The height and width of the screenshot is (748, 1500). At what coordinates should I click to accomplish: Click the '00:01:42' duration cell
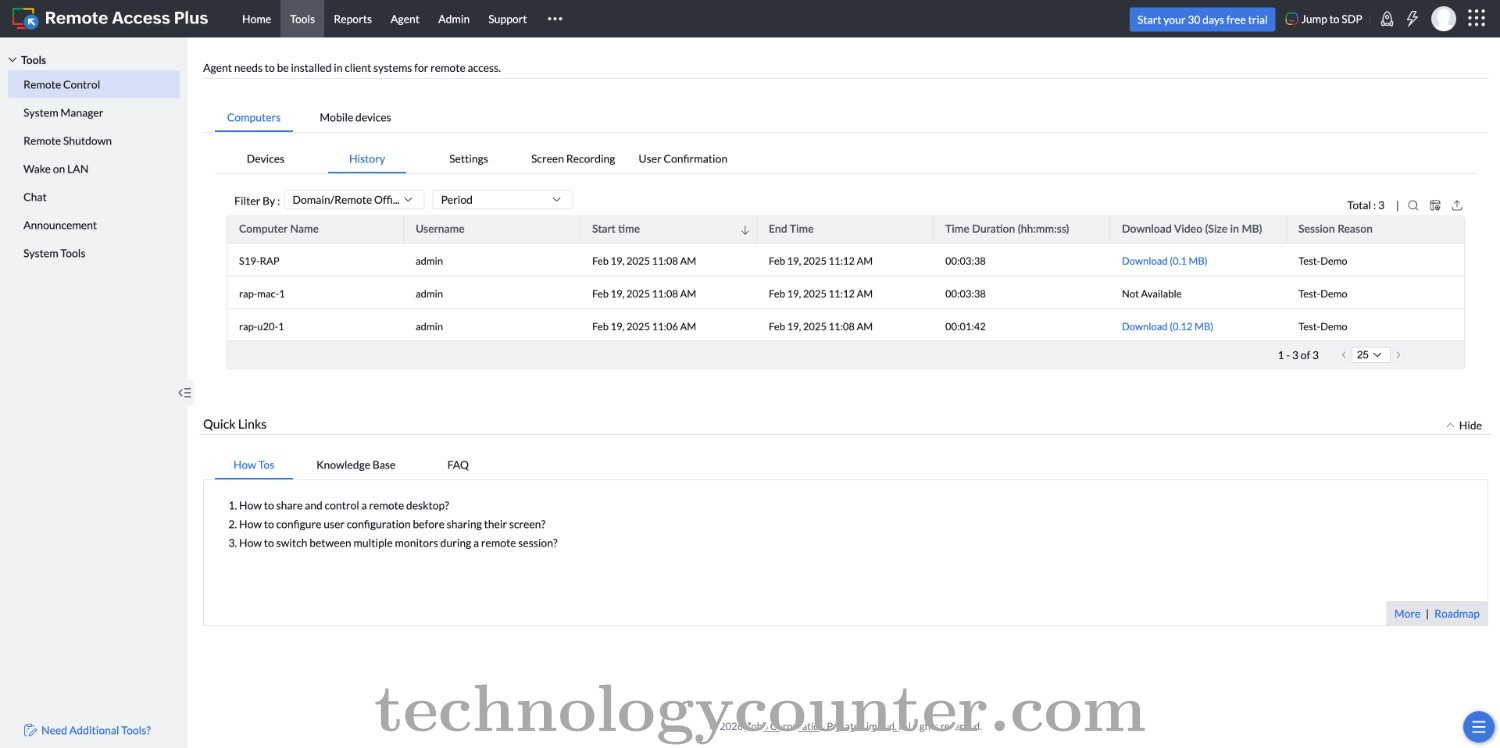point(965,327)
